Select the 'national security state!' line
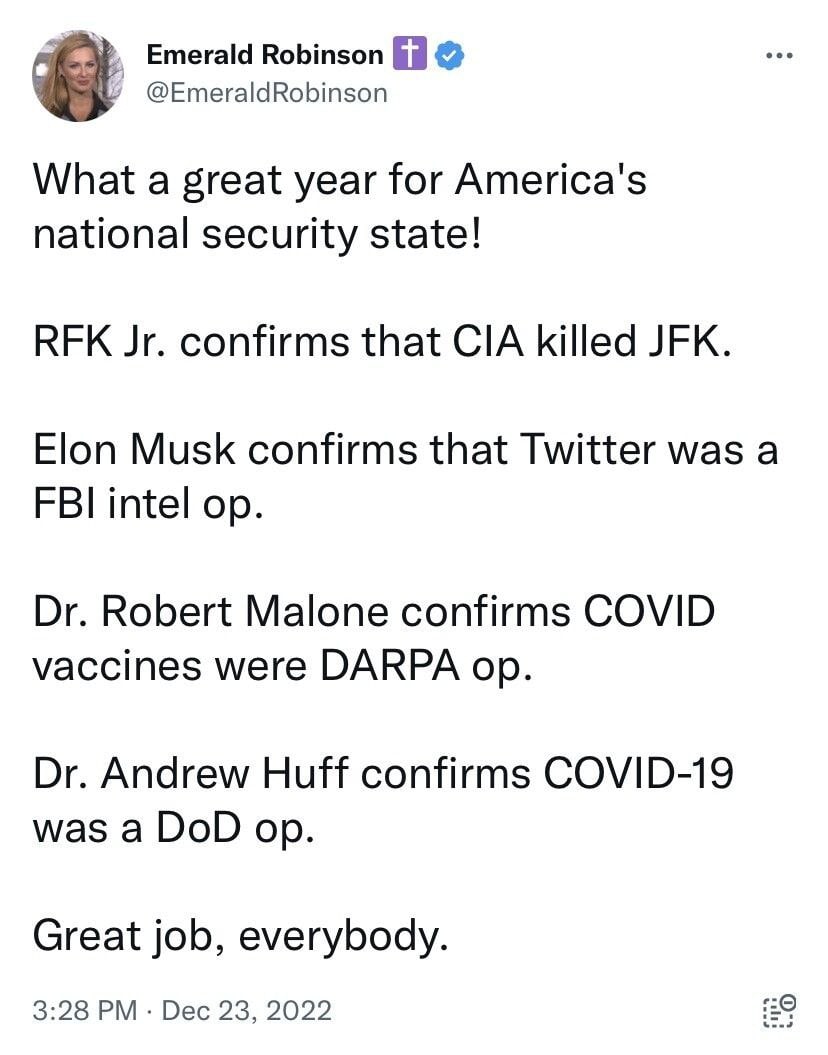 coord(257,235)
